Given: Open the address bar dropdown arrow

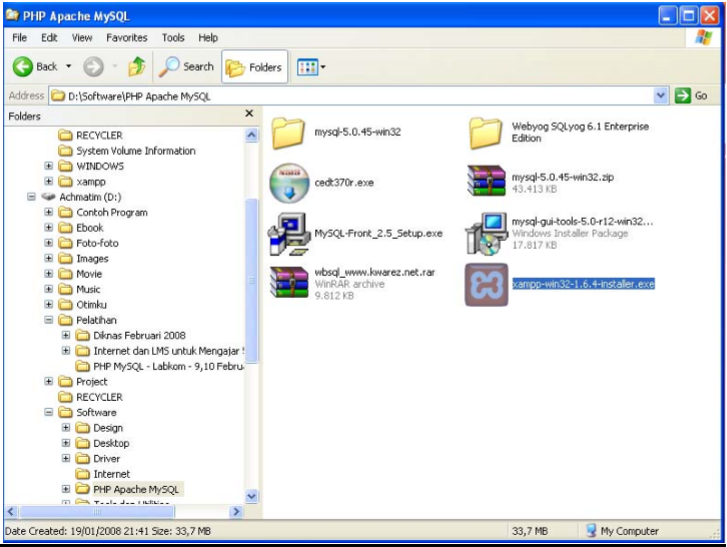Looking at the screenshot, I should coord(661,96).
